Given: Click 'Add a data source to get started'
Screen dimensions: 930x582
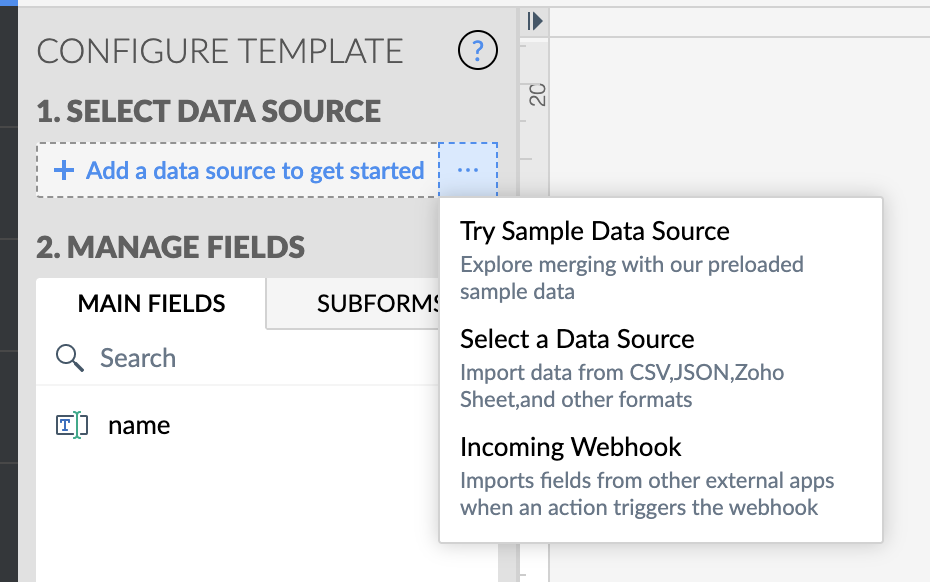Looking at the screenshot, I should coord(255,170).
